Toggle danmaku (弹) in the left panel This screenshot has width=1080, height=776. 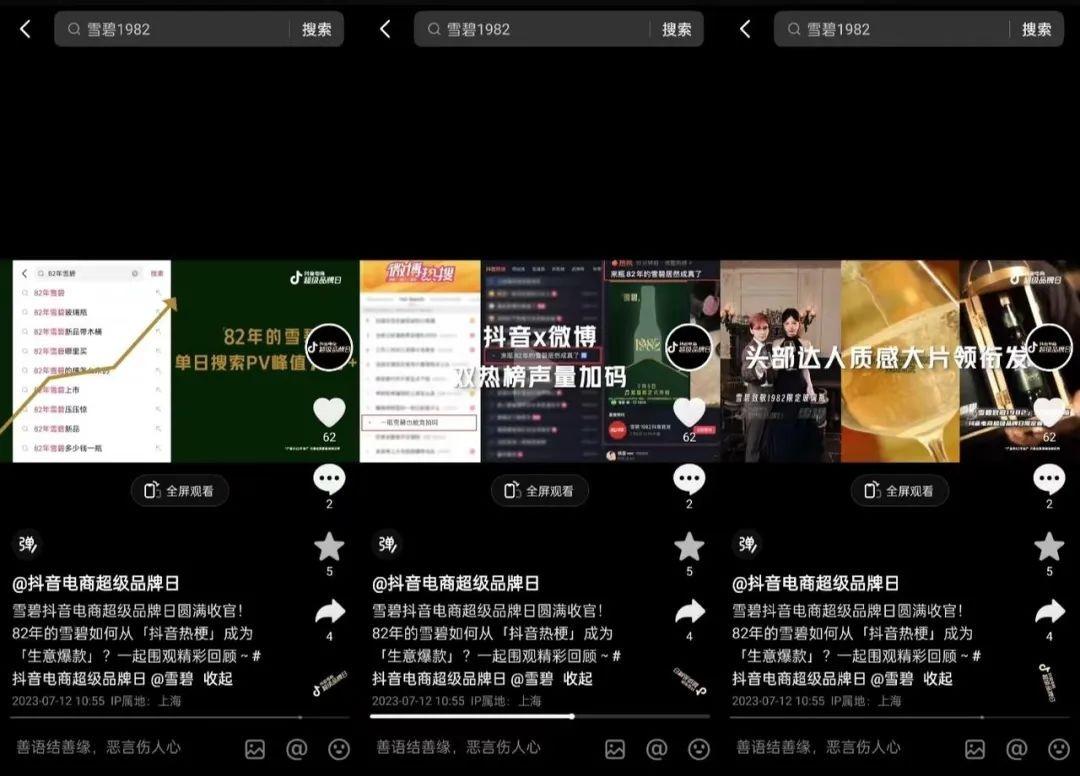[26, 544]
